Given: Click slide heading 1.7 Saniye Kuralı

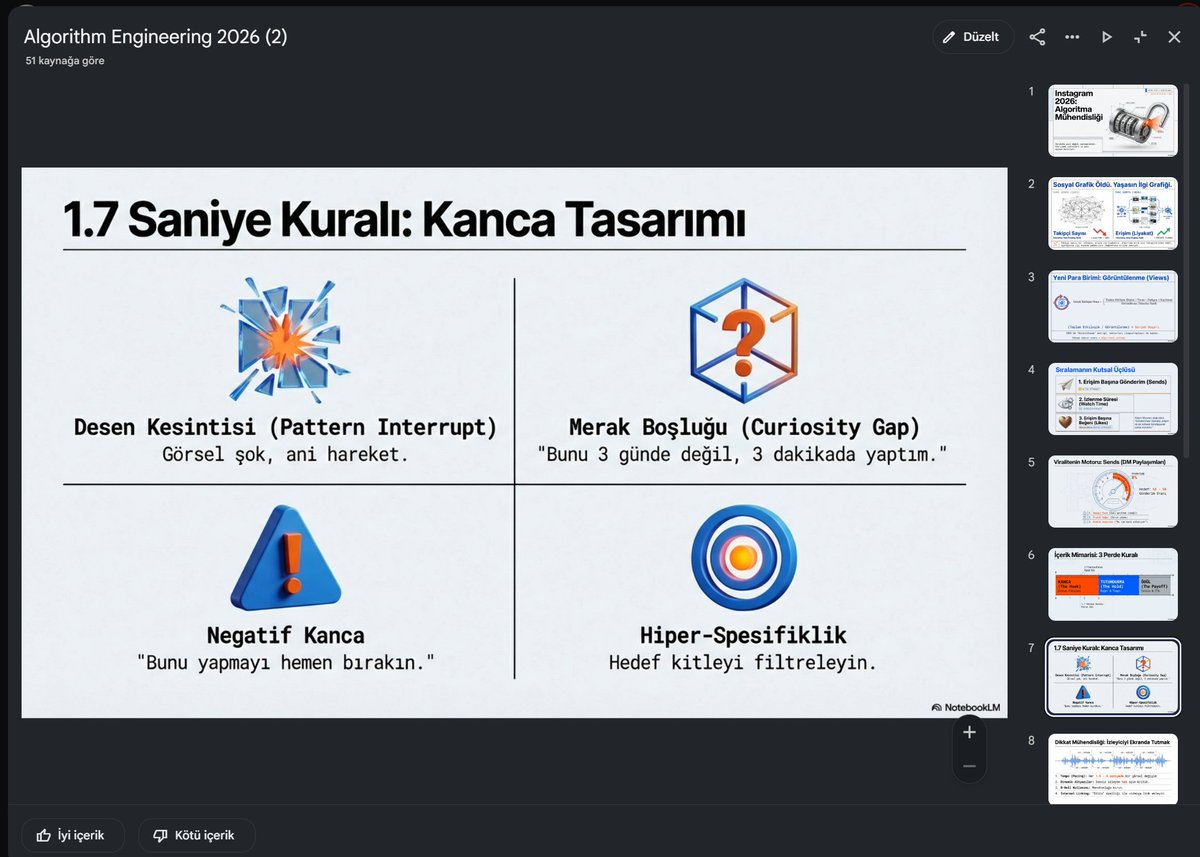Looking at the screenshot, I should [403, 220].
